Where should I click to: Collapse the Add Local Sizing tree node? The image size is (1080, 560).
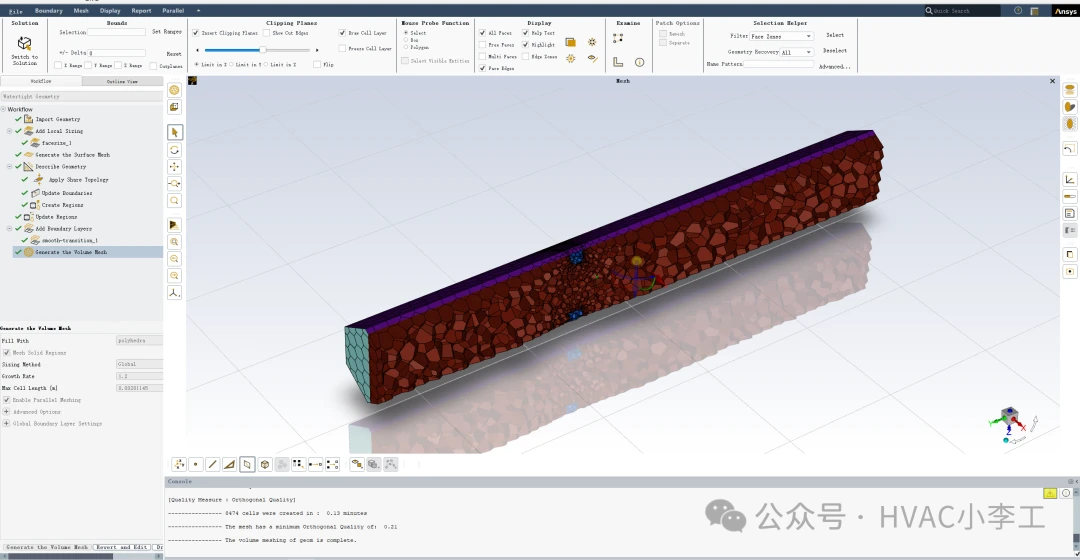10,131
